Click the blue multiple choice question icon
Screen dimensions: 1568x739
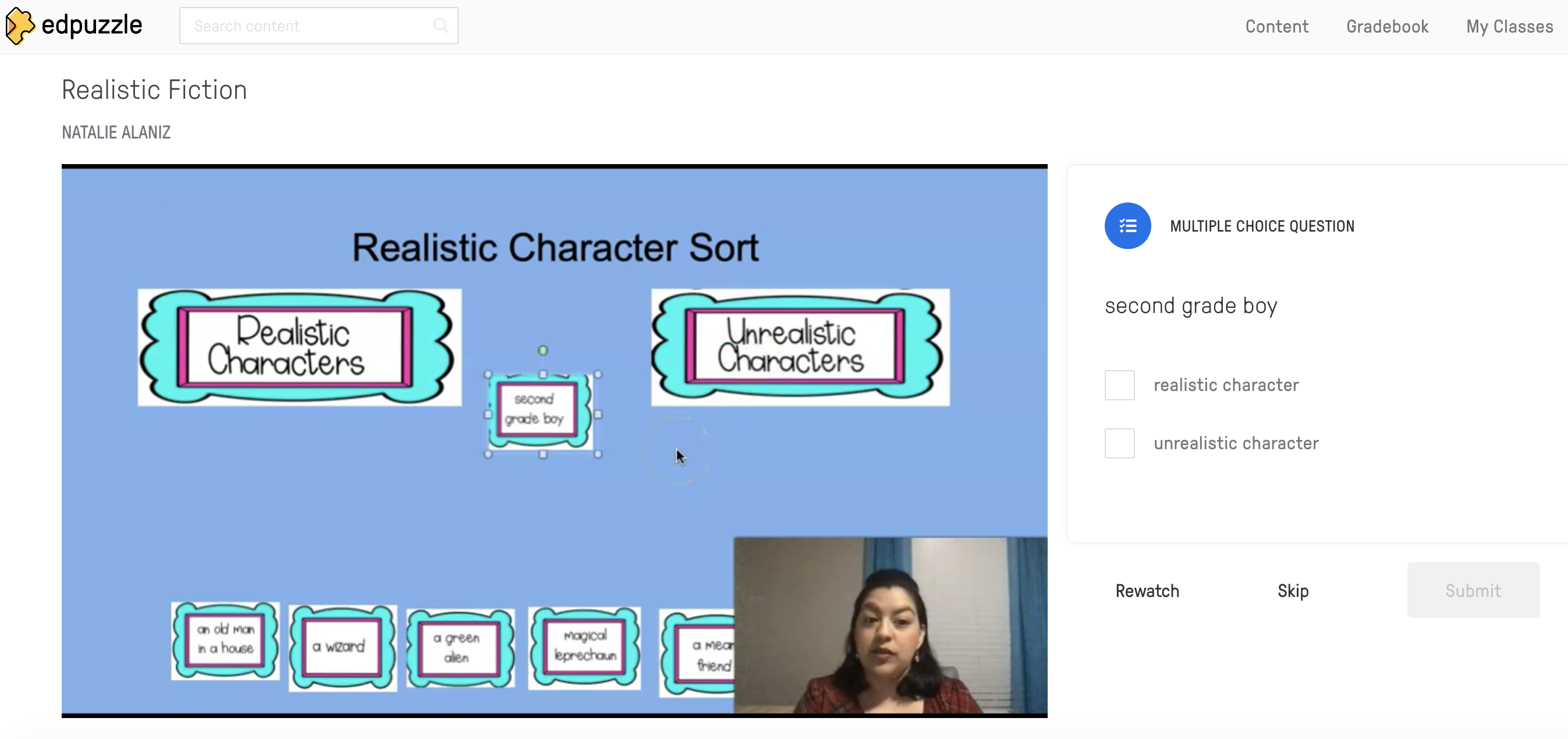click(x=1127, y=226)
